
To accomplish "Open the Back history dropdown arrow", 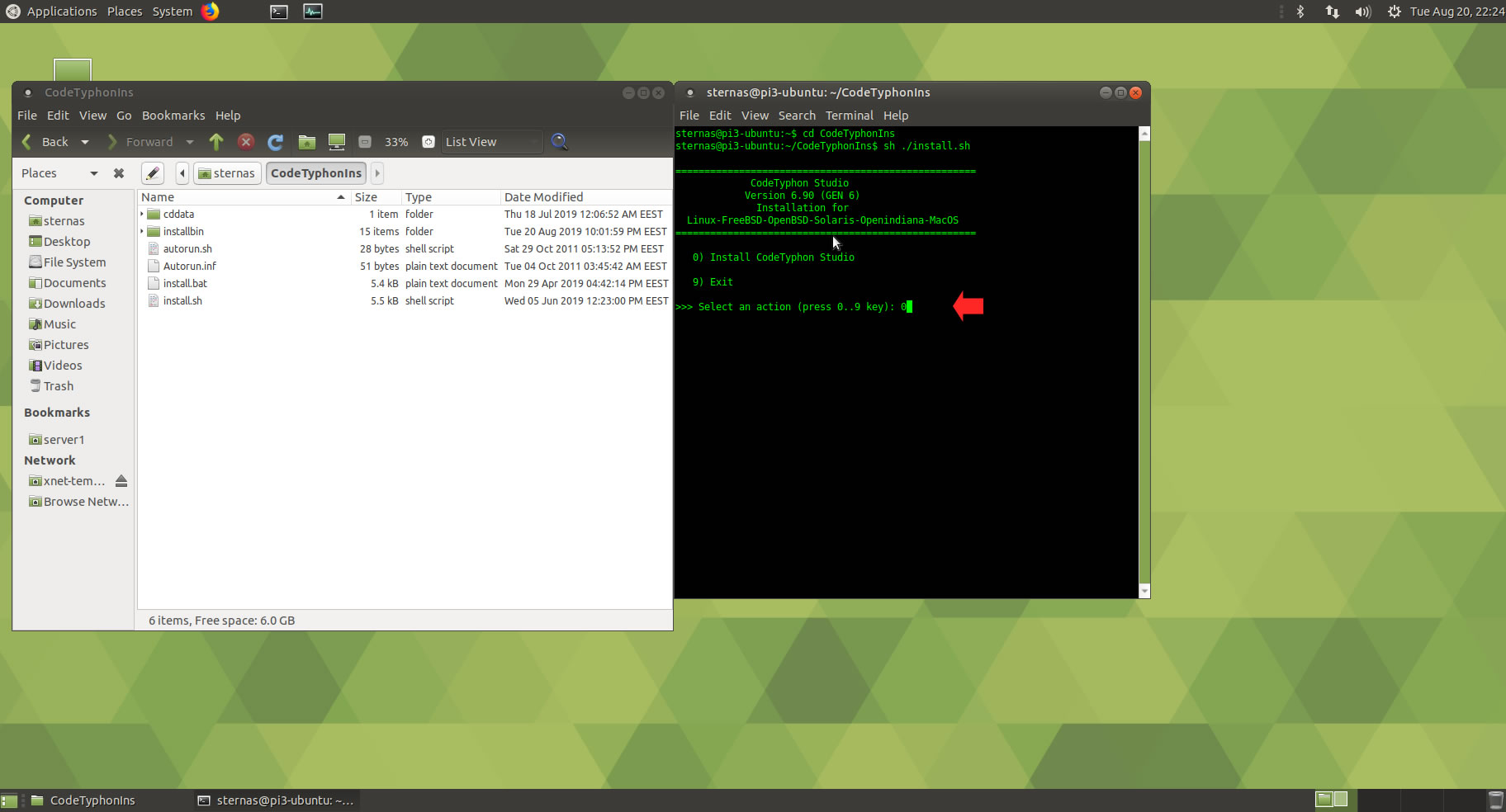I will coord(84,142).
